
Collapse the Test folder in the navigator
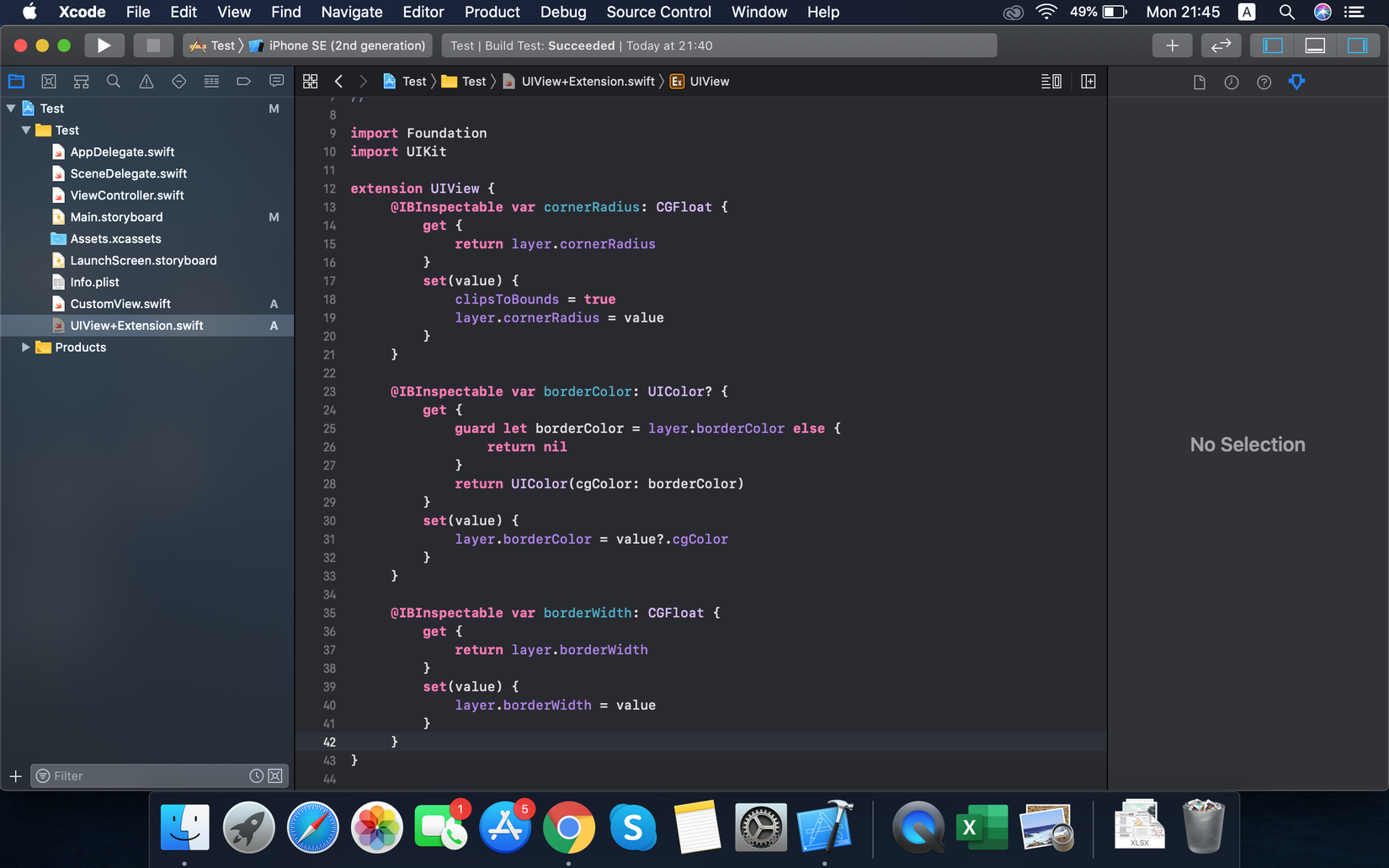pyautogui.click(x=25, y=130)
